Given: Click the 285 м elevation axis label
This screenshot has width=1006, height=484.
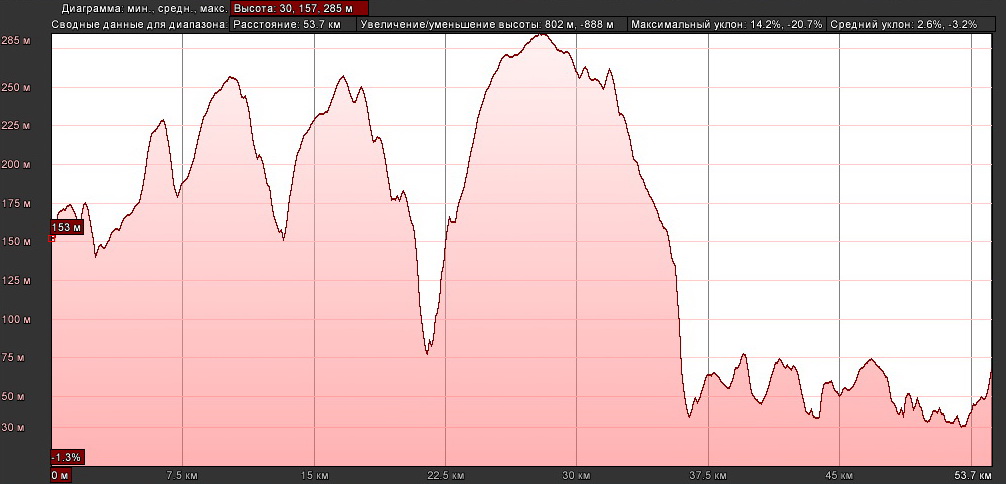Looking at the screenshot, I should (x=16, y=41).
